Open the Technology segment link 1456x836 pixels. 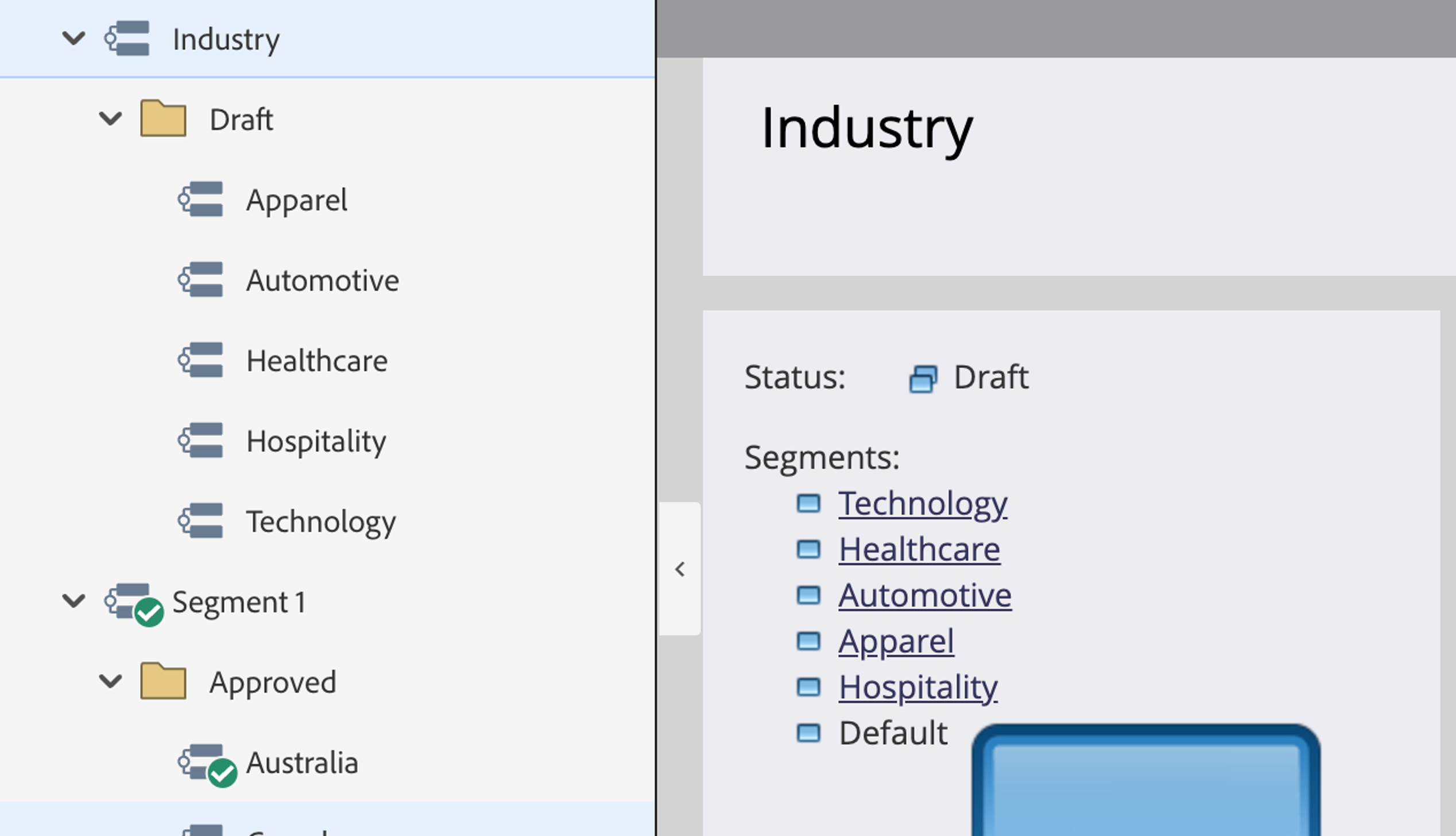click(x=922, y=504)
